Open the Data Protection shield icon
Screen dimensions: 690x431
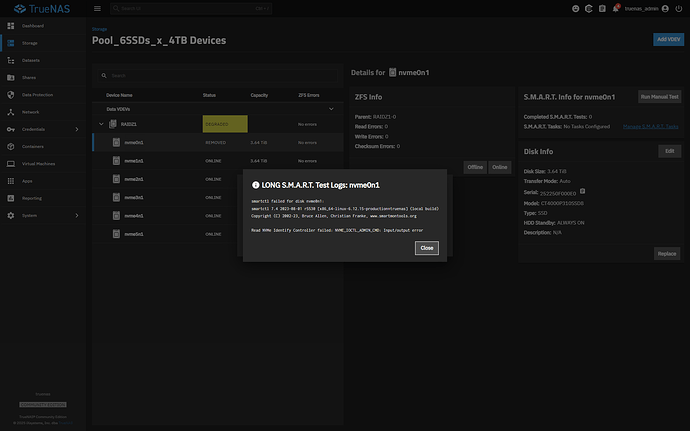(11, 95)
